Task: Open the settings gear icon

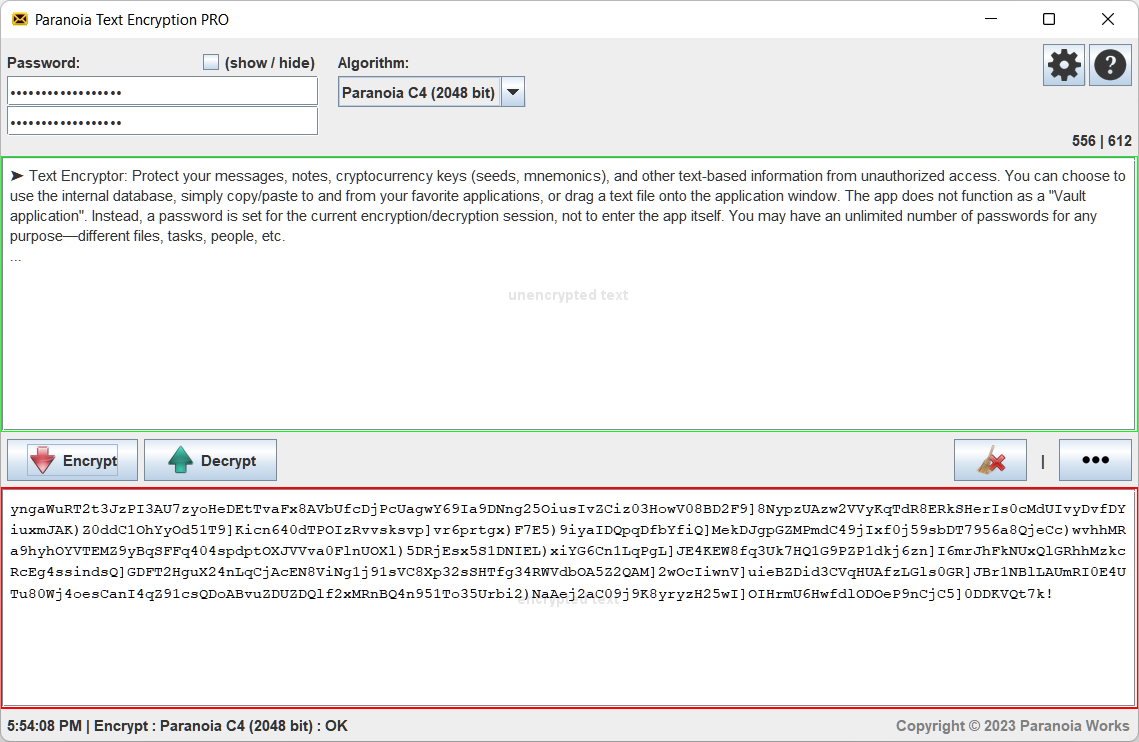Action: (x=1063, y=64)
